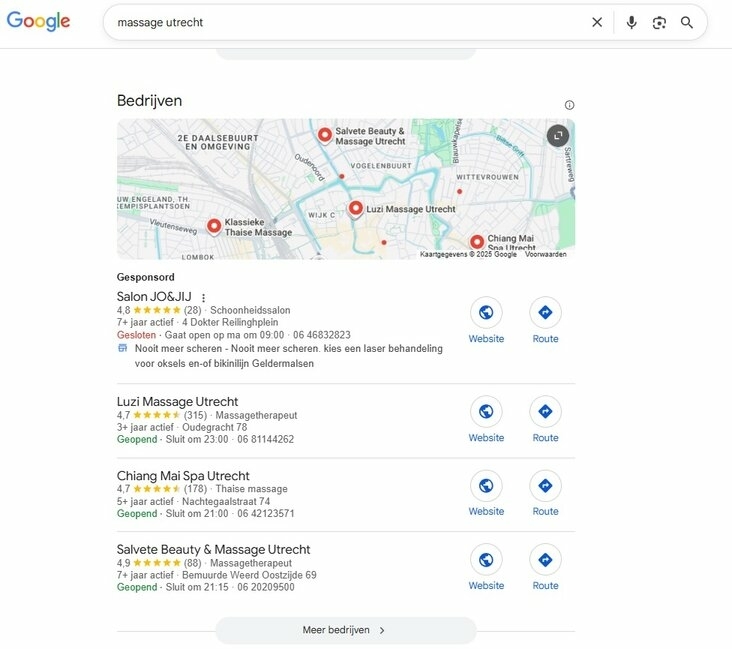Click Salvete's (88) review count
The image size is (732, 649).
point(192,563)
